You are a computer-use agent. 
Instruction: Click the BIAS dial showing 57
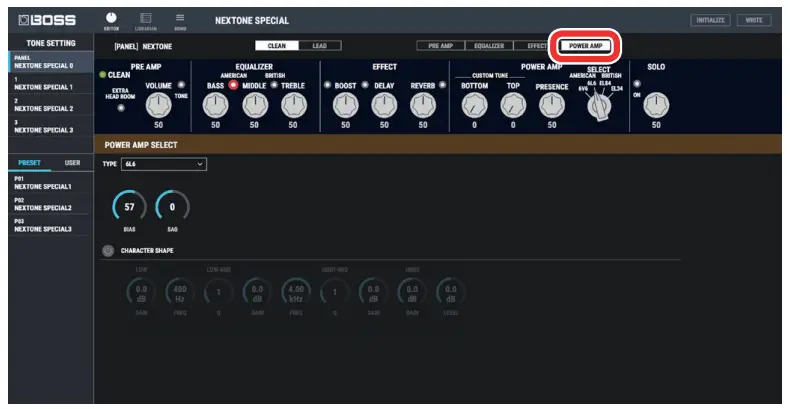pos(129,207)
